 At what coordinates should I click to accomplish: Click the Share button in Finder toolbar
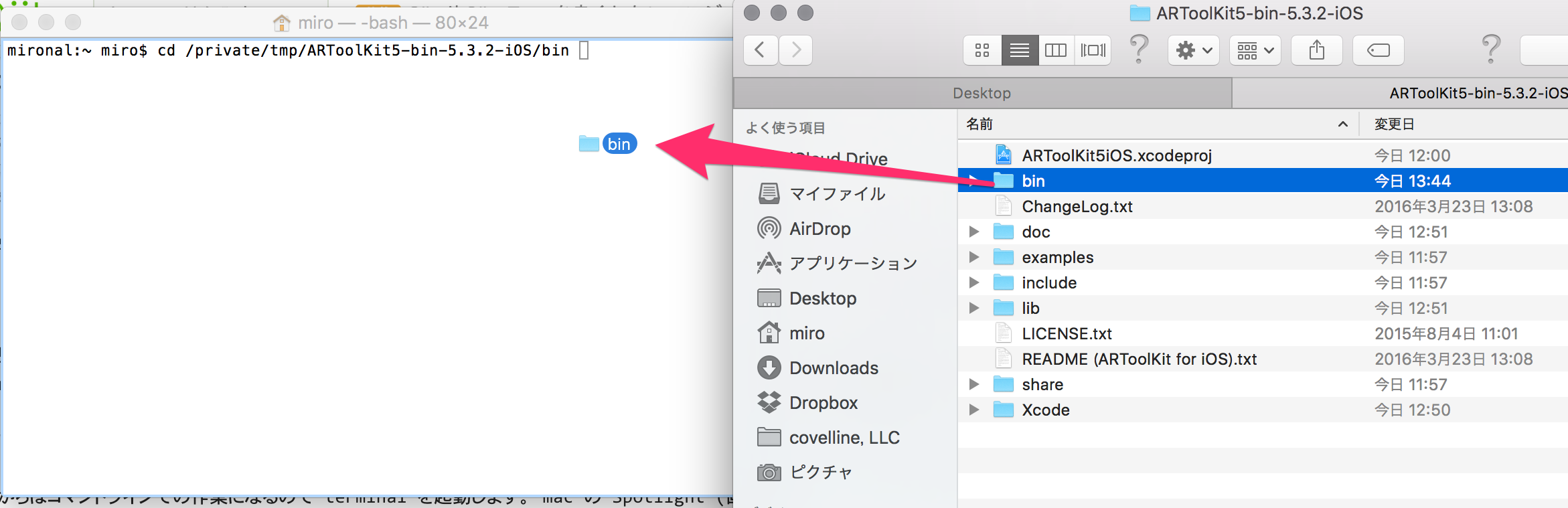[x=1317, y=50]
